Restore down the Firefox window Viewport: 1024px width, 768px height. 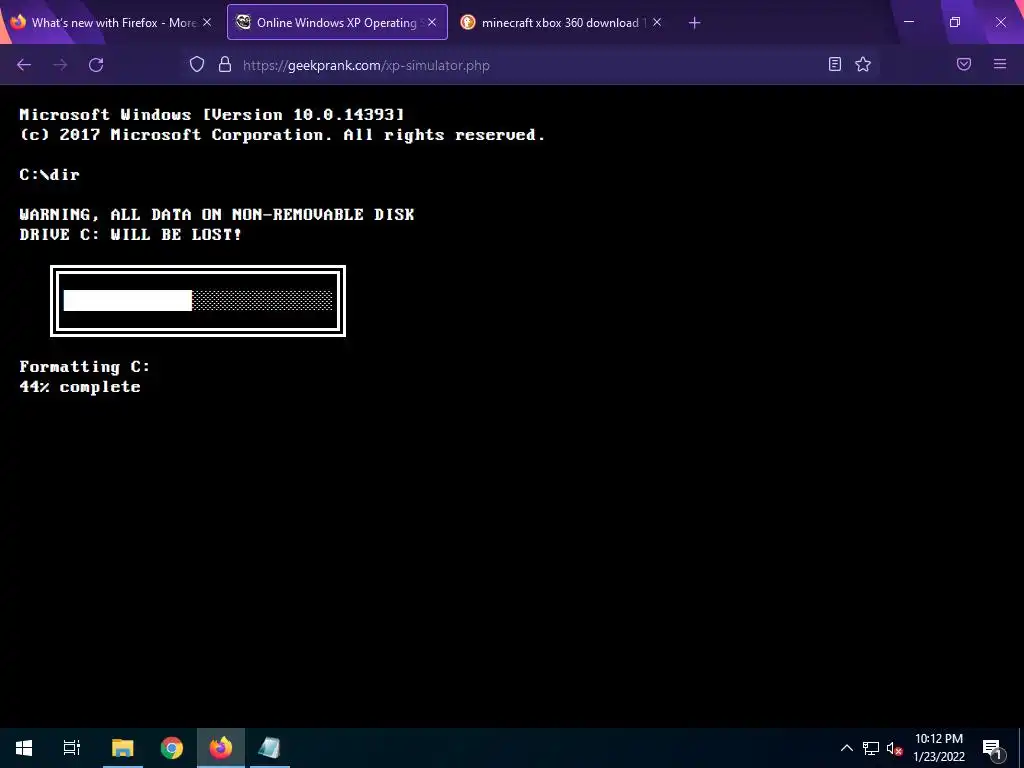[954, 22]
